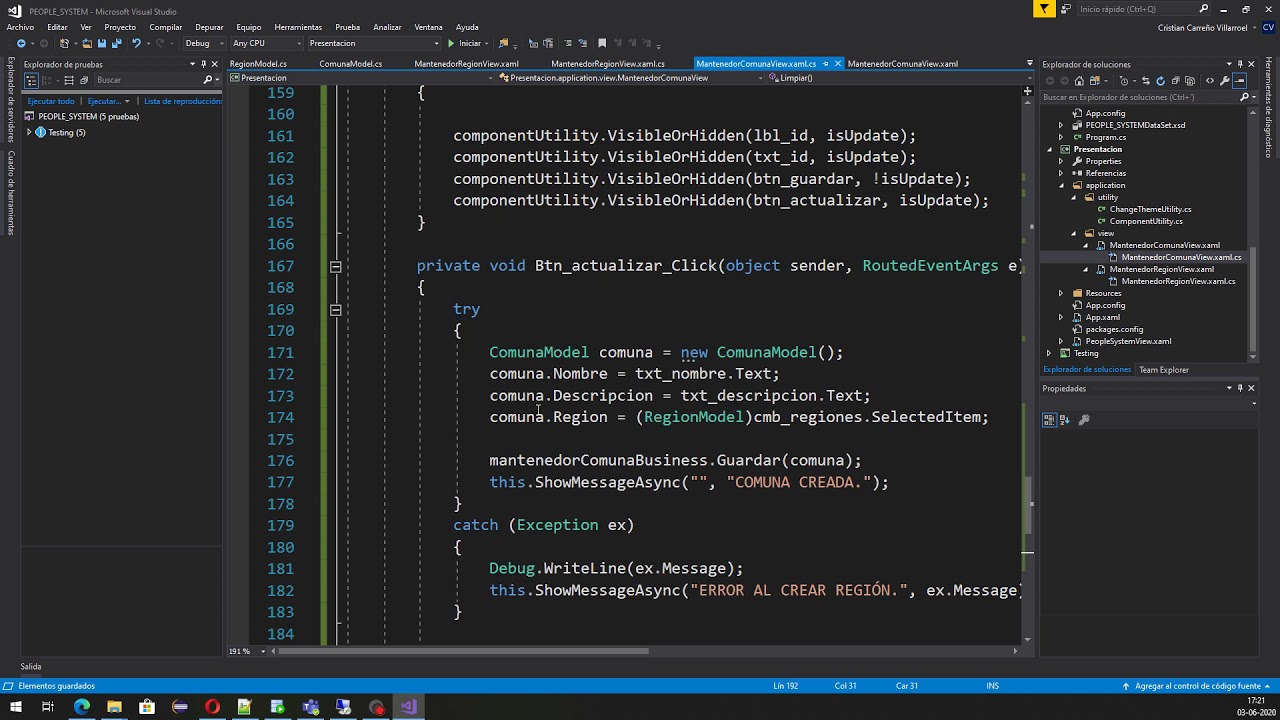Screen dimensions: 1280x720
Task: Click the Navigate Backward toolbar icon
Action: click(21, 43)
